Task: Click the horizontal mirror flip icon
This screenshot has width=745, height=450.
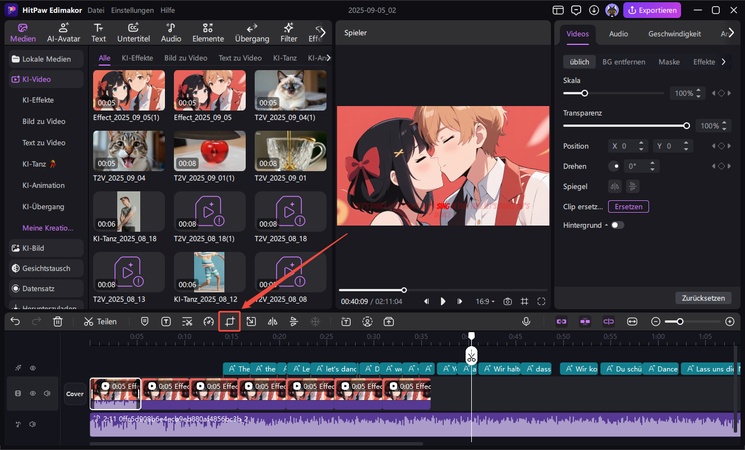Action: [x=272, y=322]
